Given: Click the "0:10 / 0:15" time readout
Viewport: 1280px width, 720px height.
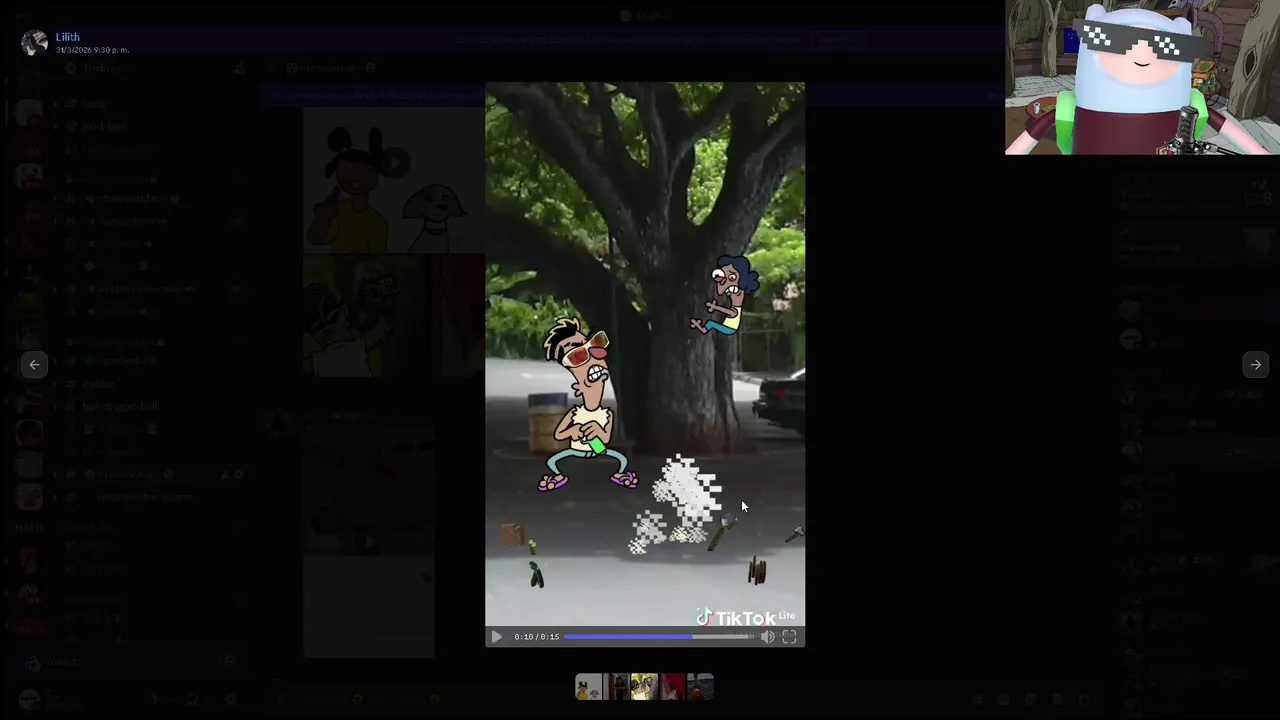Looking at the screenshot, I should [x=537, y=637].
